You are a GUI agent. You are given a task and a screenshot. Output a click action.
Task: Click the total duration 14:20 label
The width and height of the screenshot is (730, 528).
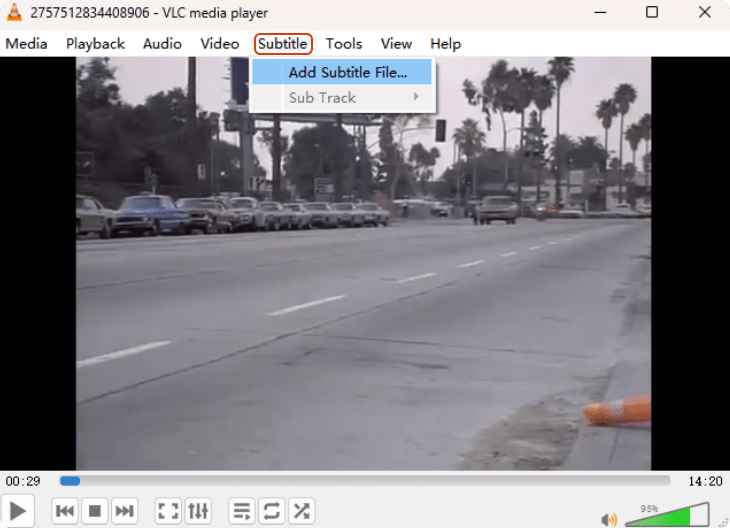(x=705, y=481)
